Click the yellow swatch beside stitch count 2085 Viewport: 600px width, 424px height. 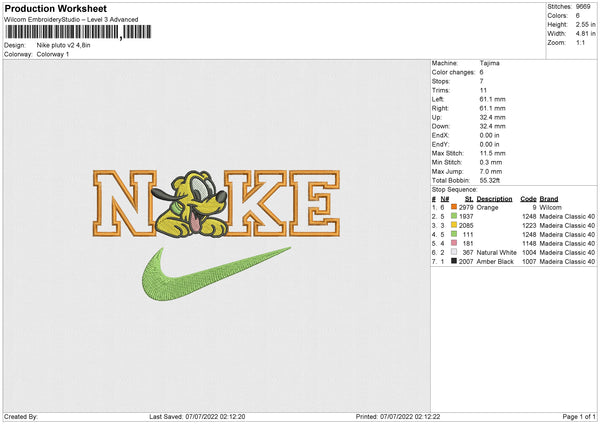pyautogui.click(x=454, y=225)
